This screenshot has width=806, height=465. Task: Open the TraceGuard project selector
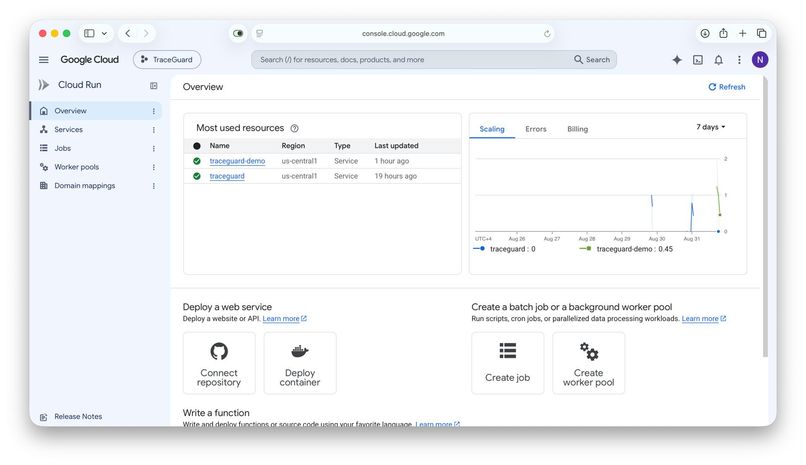(x=167, y=60)
